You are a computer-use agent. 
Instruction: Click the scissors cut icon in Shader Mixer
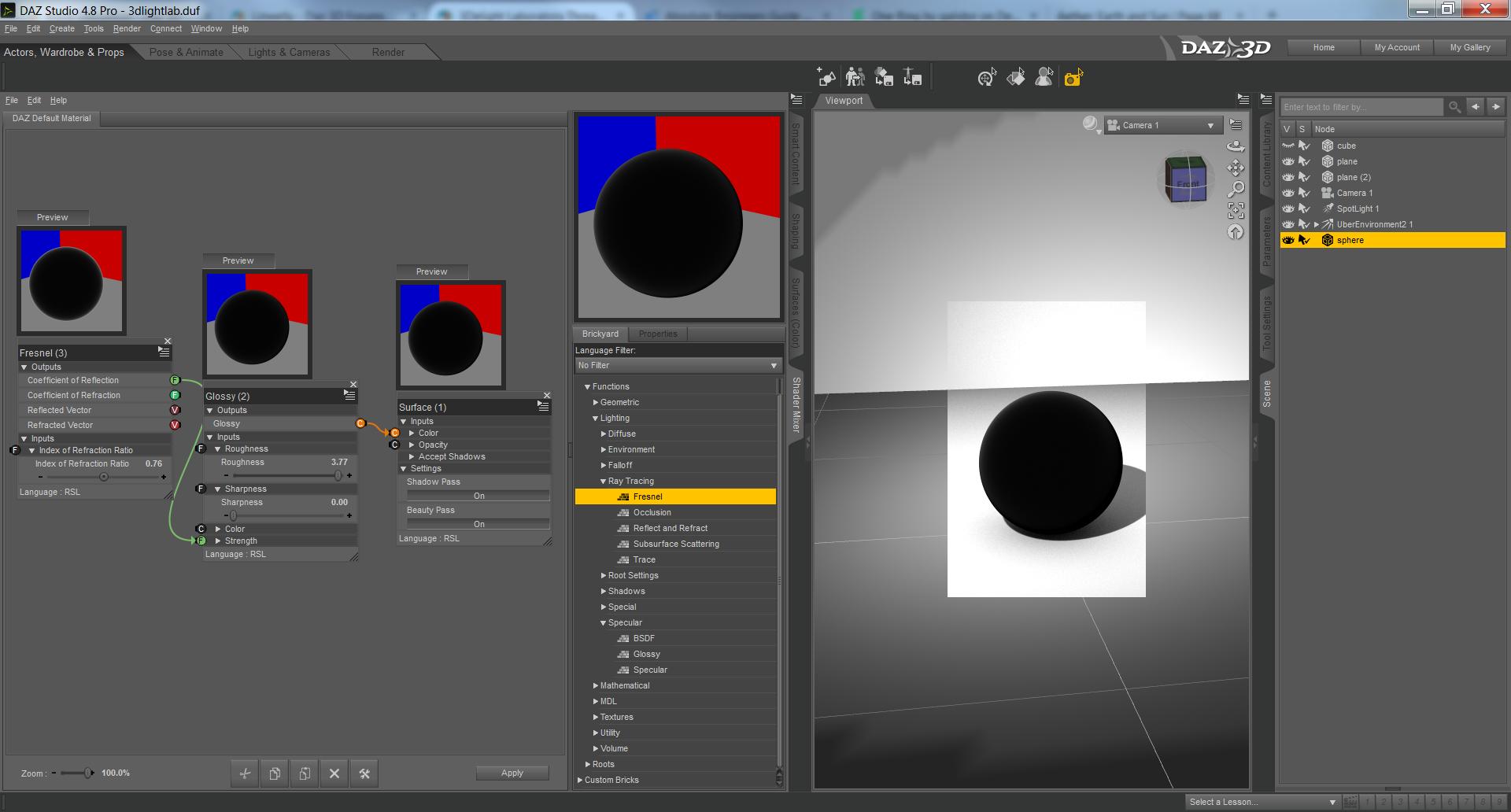pos(245,773)
